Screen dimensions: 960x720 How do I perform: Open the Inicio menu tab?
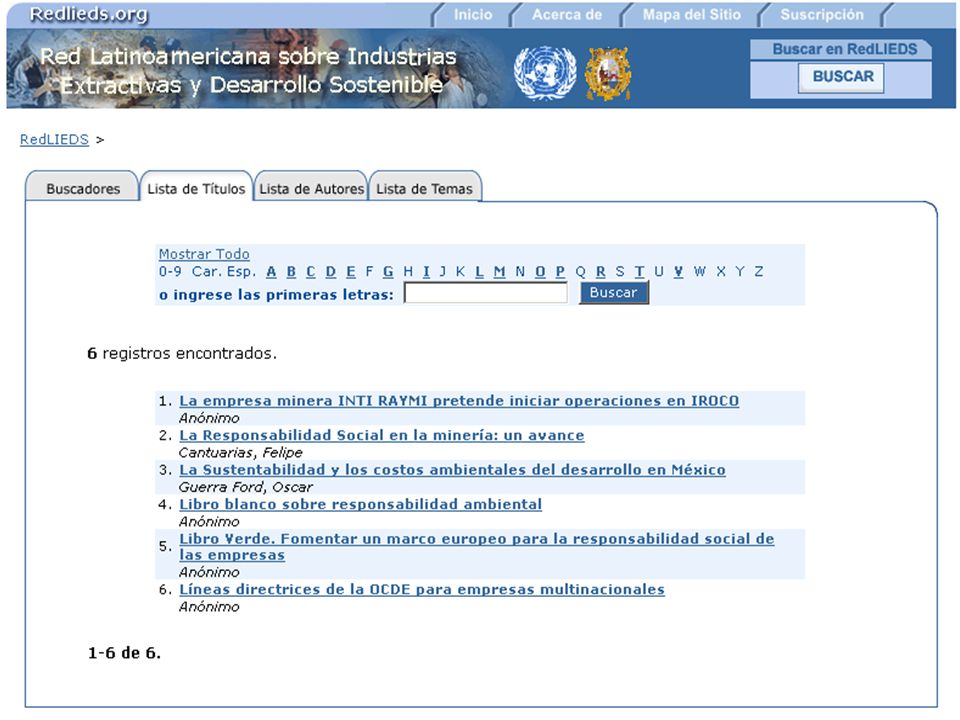[473, 15]
